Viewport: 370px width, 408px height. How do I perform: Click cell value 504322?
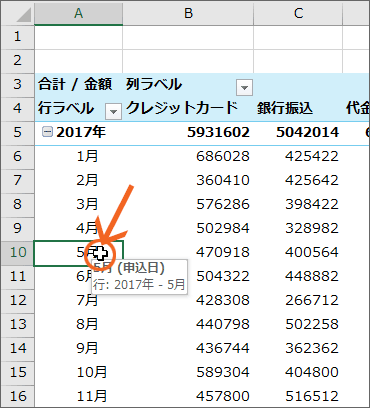pos(223,276)
